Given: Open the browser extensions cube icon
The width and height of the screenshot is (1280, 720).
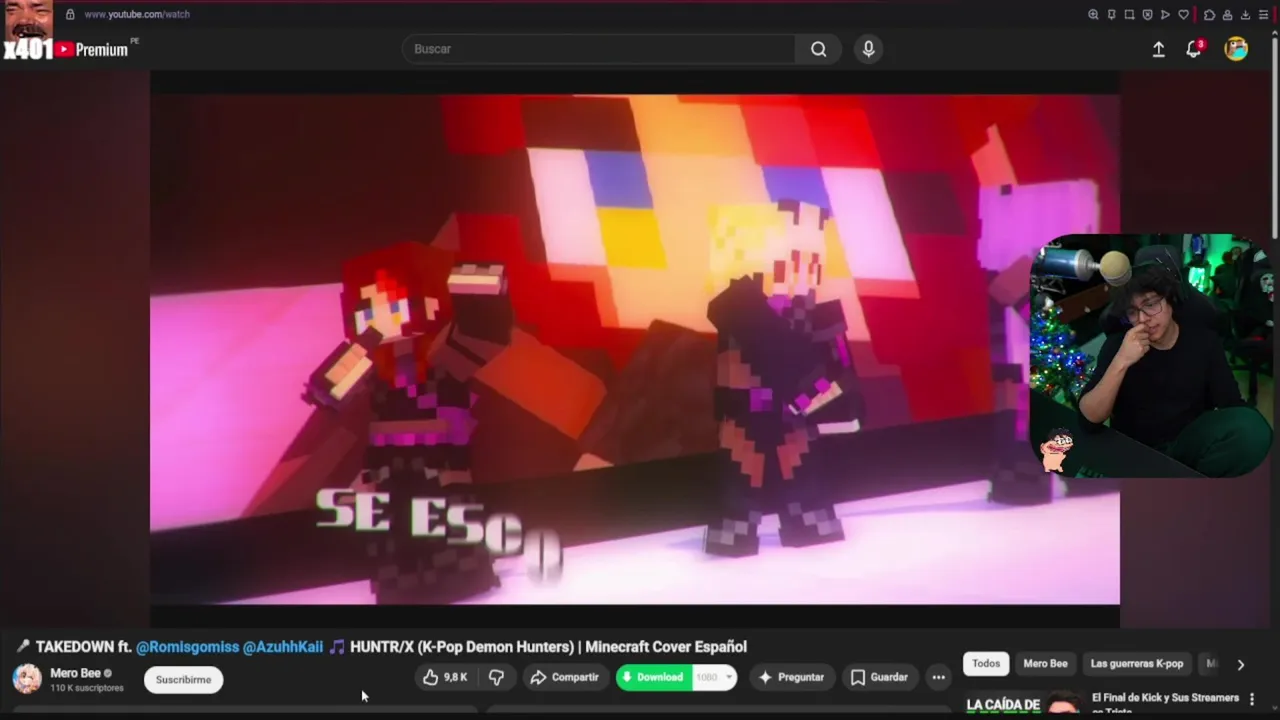Looking at the screenshot, I should 1209,14.
